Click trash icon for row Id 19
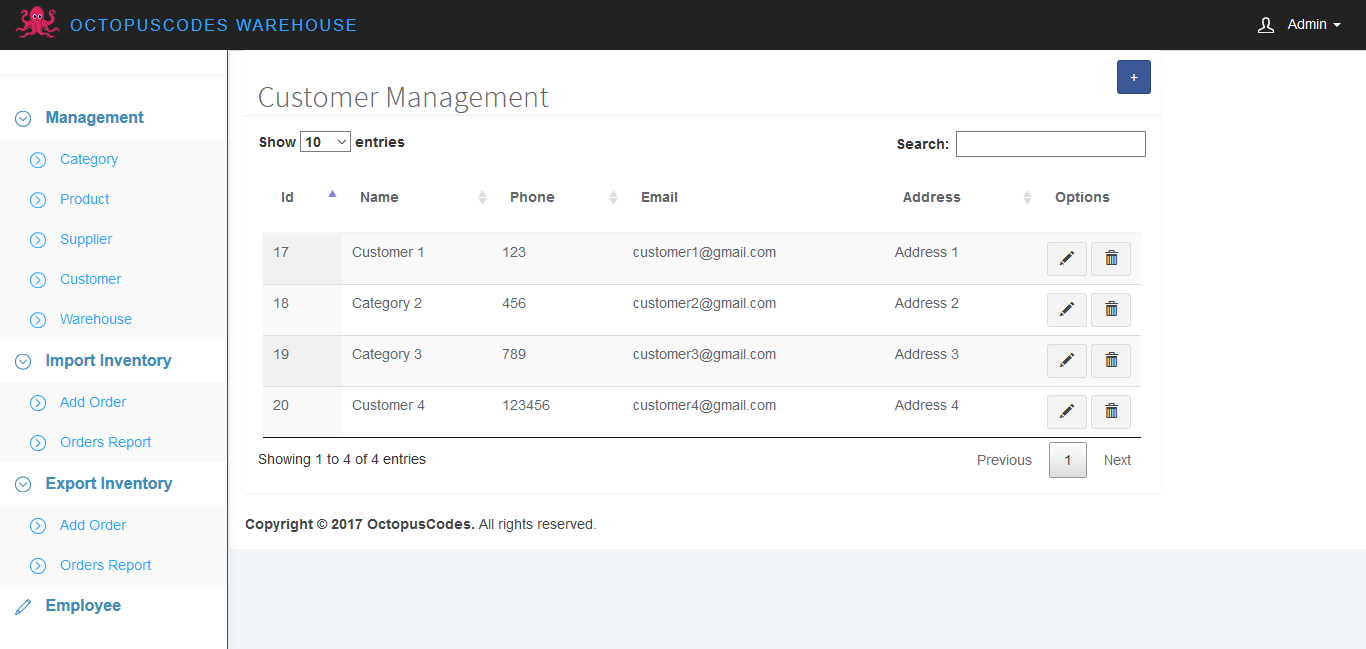The height and width of the screenshot is (649, 1366). coord(1111,361)
